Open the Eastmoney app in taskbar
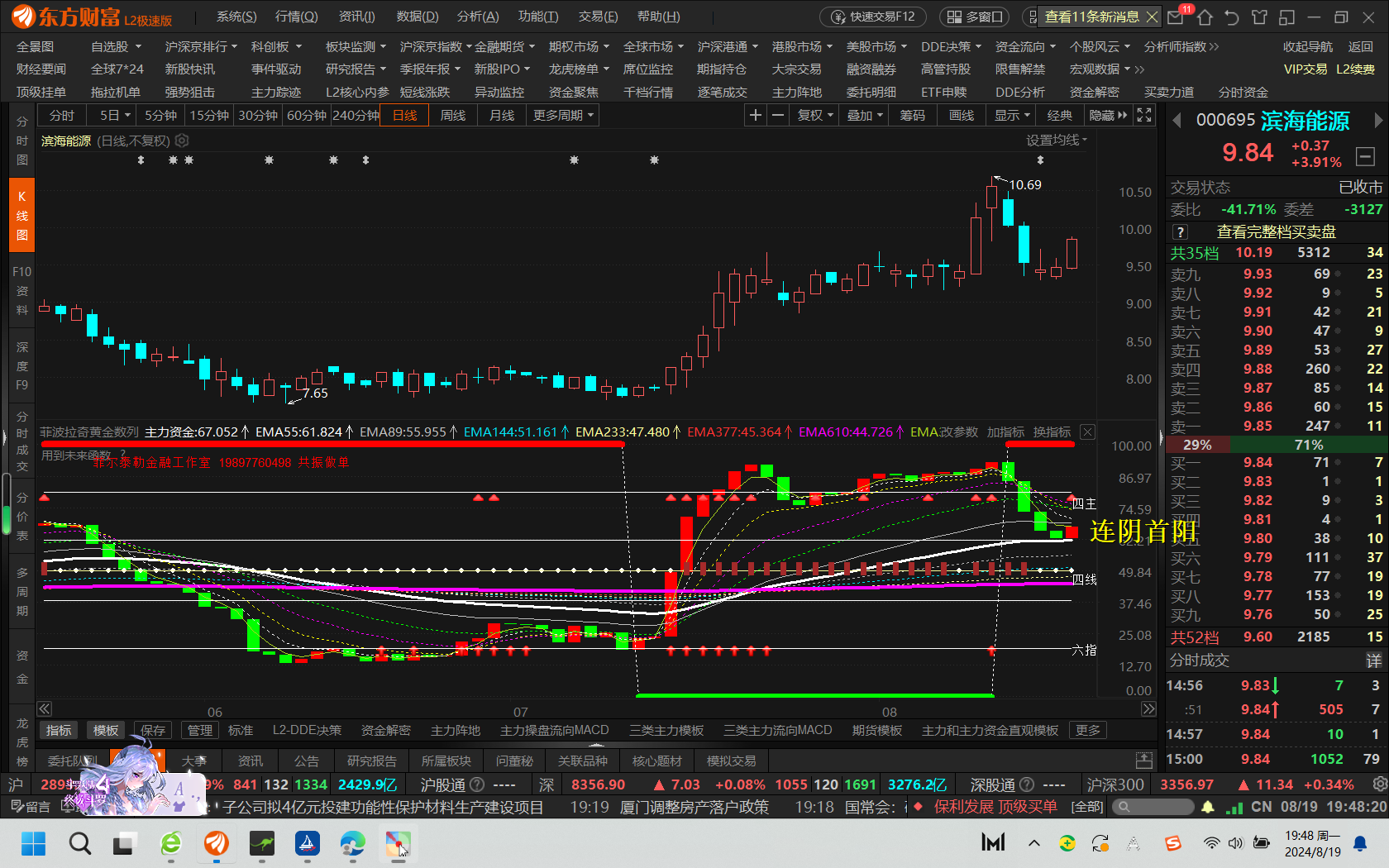This screenshot has height=868, width=1389. 216,844
